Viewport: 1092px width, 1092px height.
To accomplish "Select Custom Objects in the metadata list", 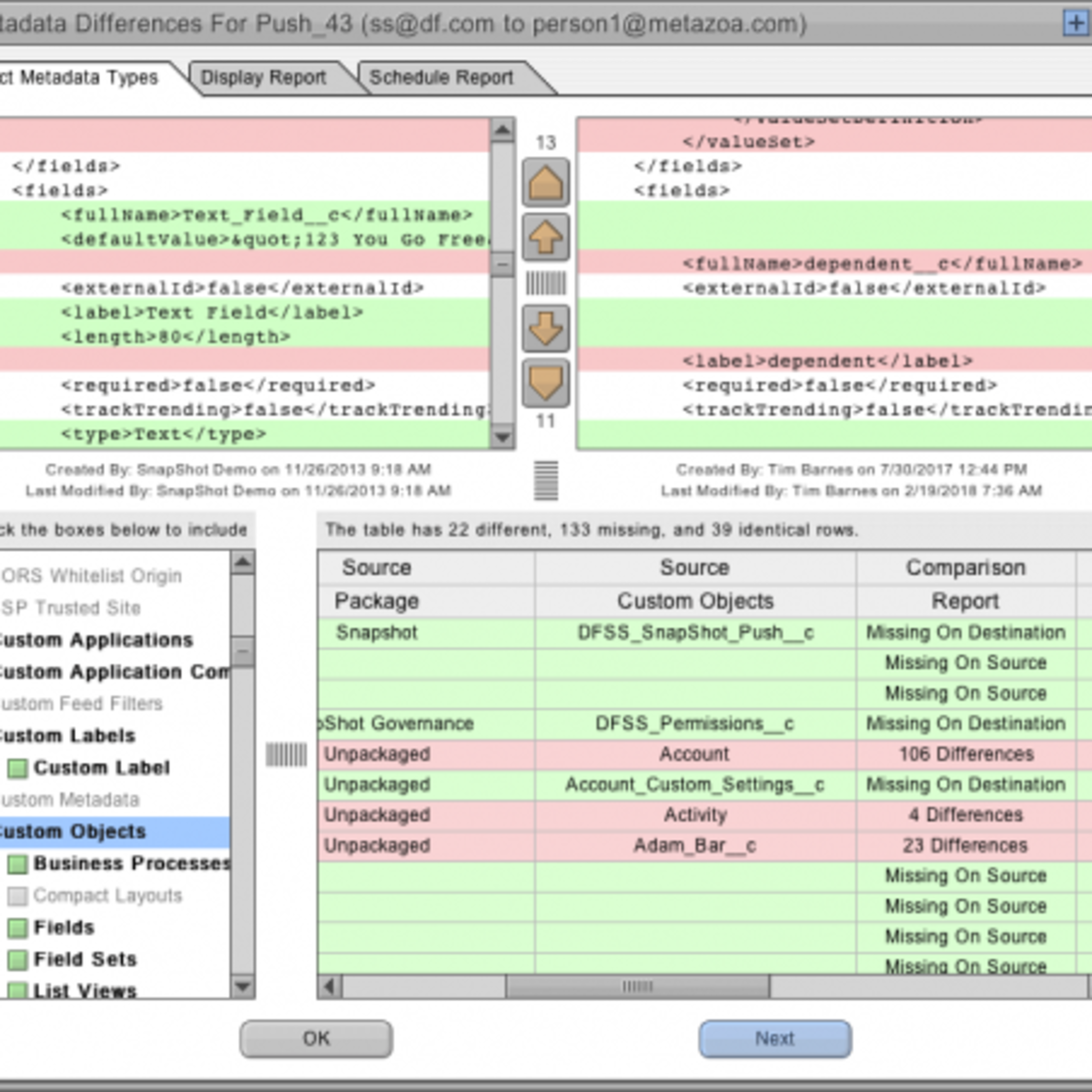I will (115, 832).
